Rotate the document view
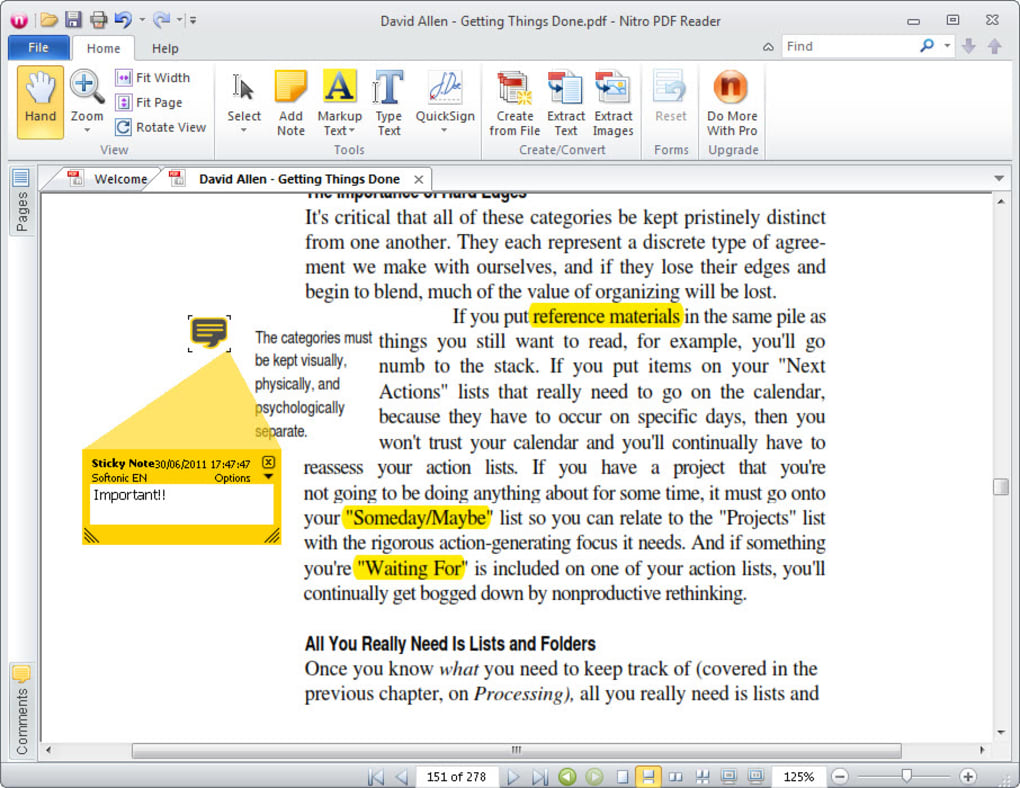This screenshot has width=1020, height=788. click(x=161, y=127)
